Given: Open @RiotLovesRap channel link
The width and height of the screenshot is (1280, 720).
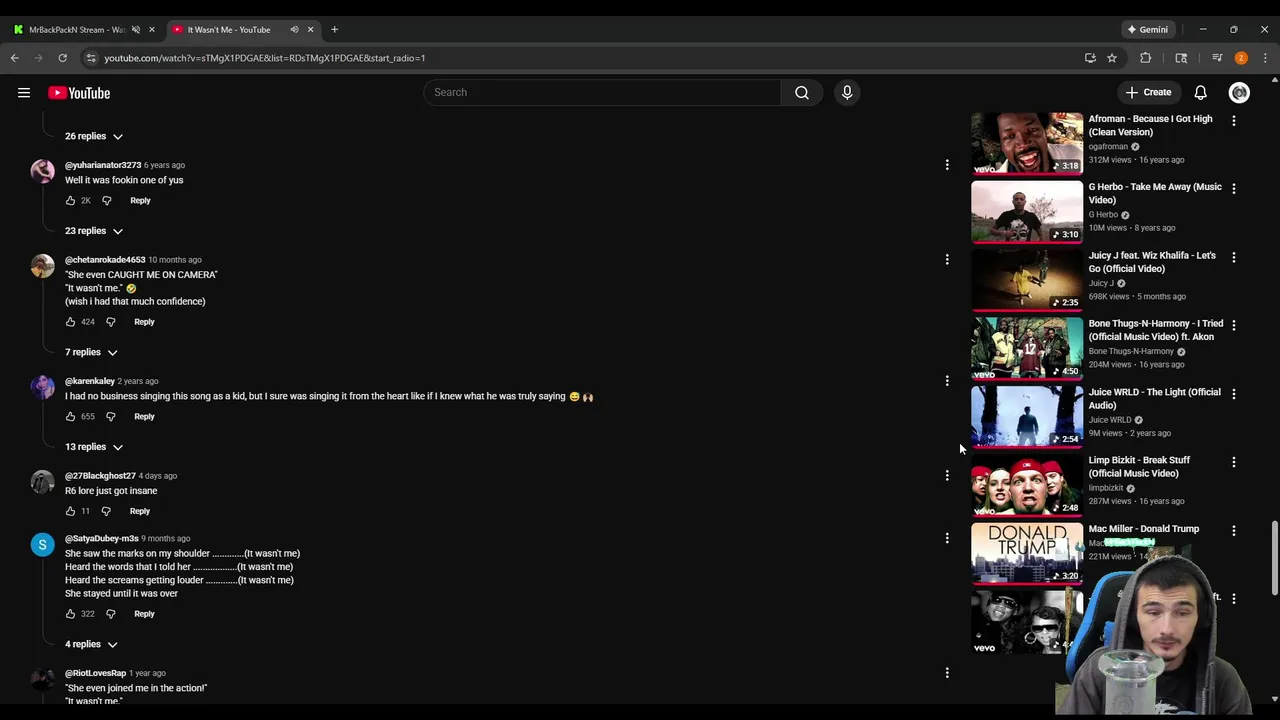Looking at the screenshot, I should click(x=95, y=673).
